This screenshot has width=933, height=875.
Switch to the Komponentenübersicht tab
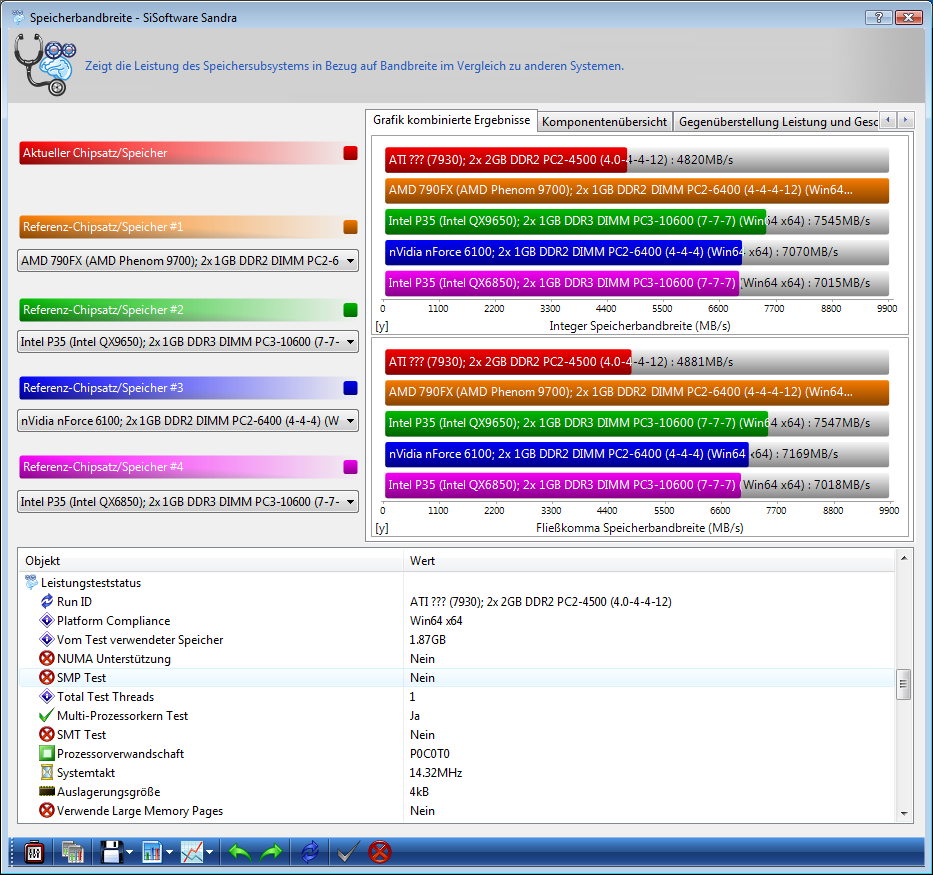point(605,122)
